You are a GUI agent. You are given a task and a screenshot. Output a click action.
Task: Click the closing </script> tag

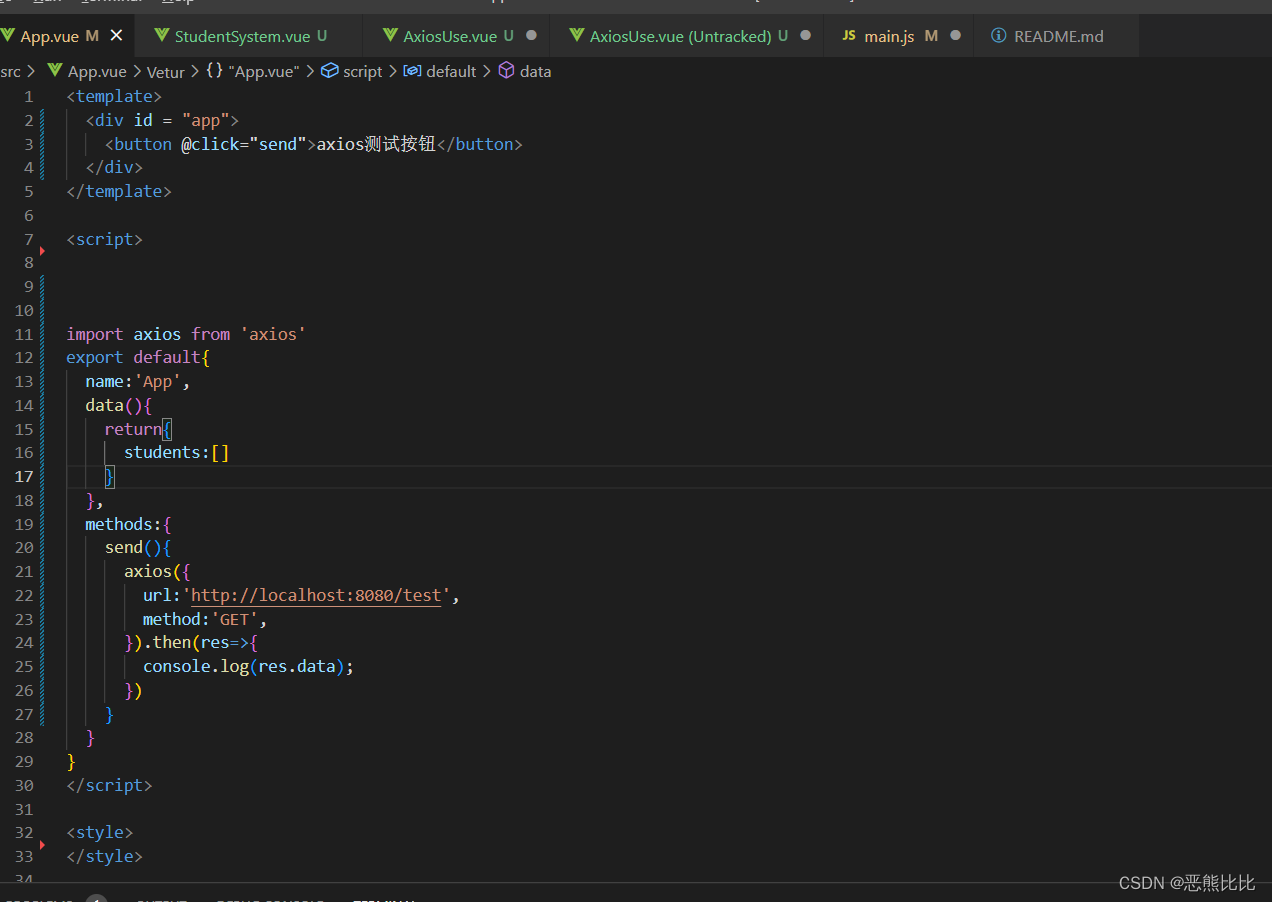(x=109, y=785)
